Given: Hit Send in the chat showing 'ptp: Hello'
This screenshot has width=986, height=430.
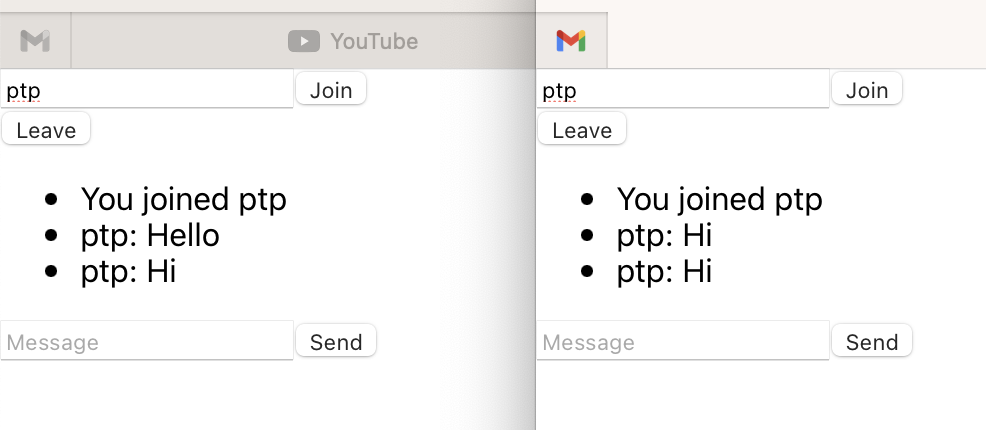Looking at the screenshot, I should coord(336,342).
